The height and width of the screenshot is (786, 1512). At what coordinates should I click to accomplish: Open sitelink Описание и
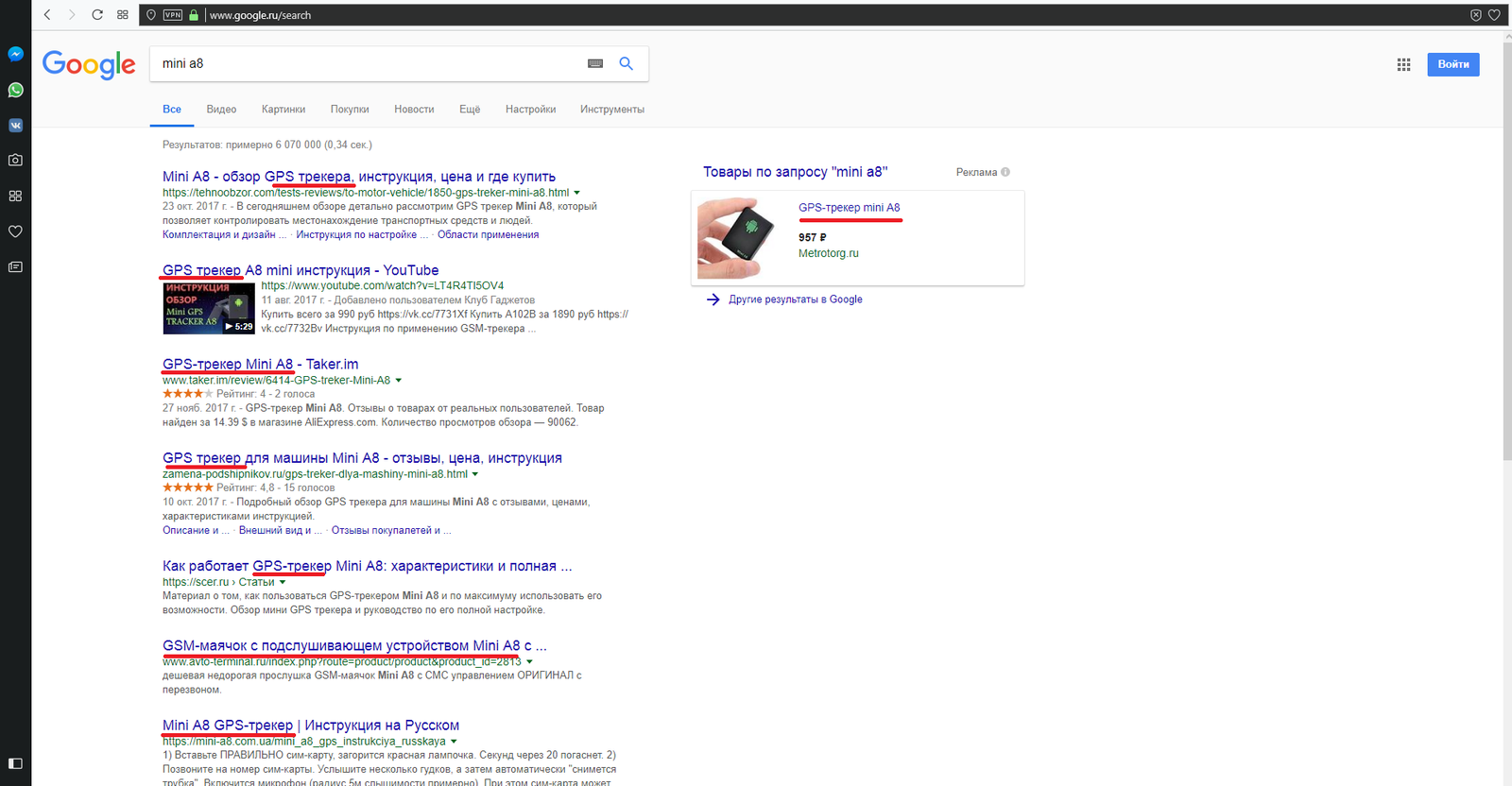pyautogui.click(x=196, y=531)
